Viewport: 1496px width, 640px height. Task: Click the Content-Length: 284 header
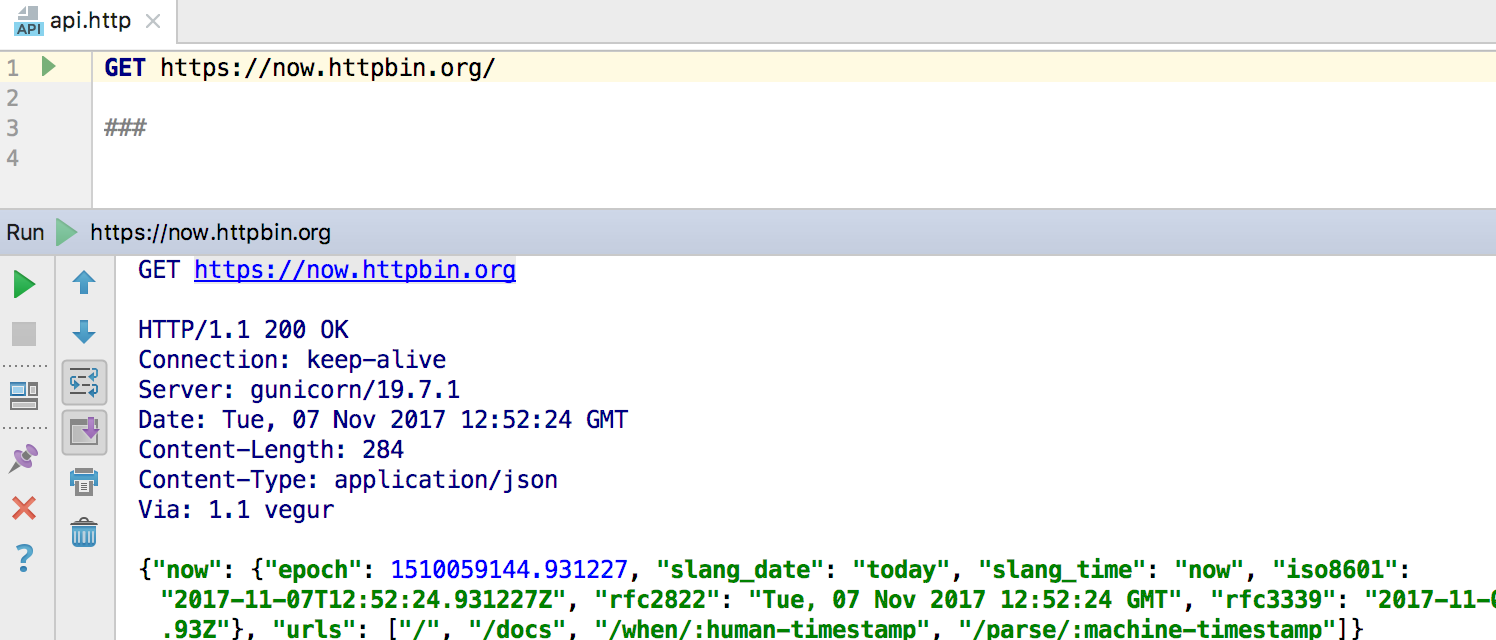(x=271, y=450)
